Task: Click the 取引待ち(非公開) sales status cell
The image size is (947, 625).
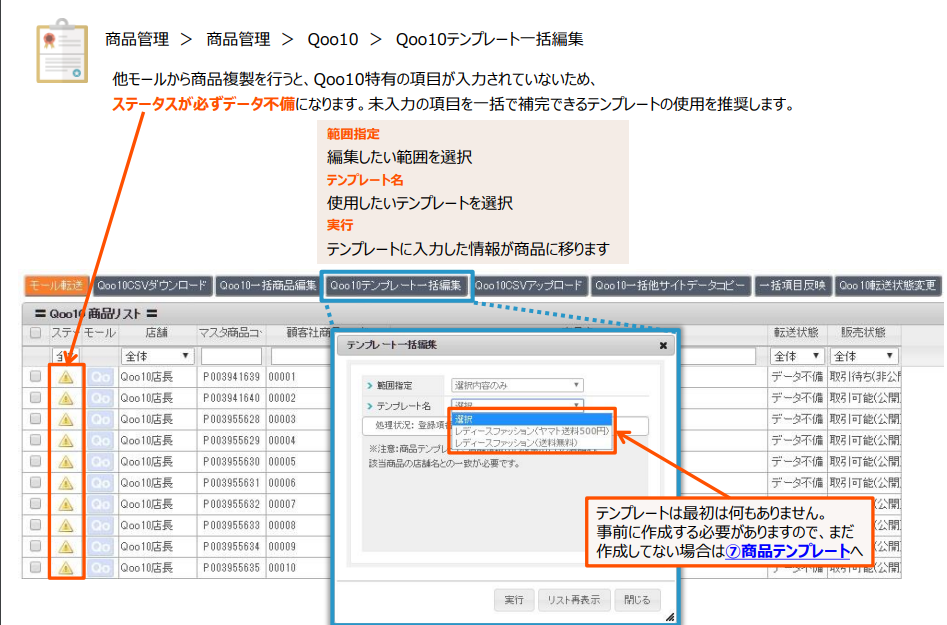Action: click(865, 377)
